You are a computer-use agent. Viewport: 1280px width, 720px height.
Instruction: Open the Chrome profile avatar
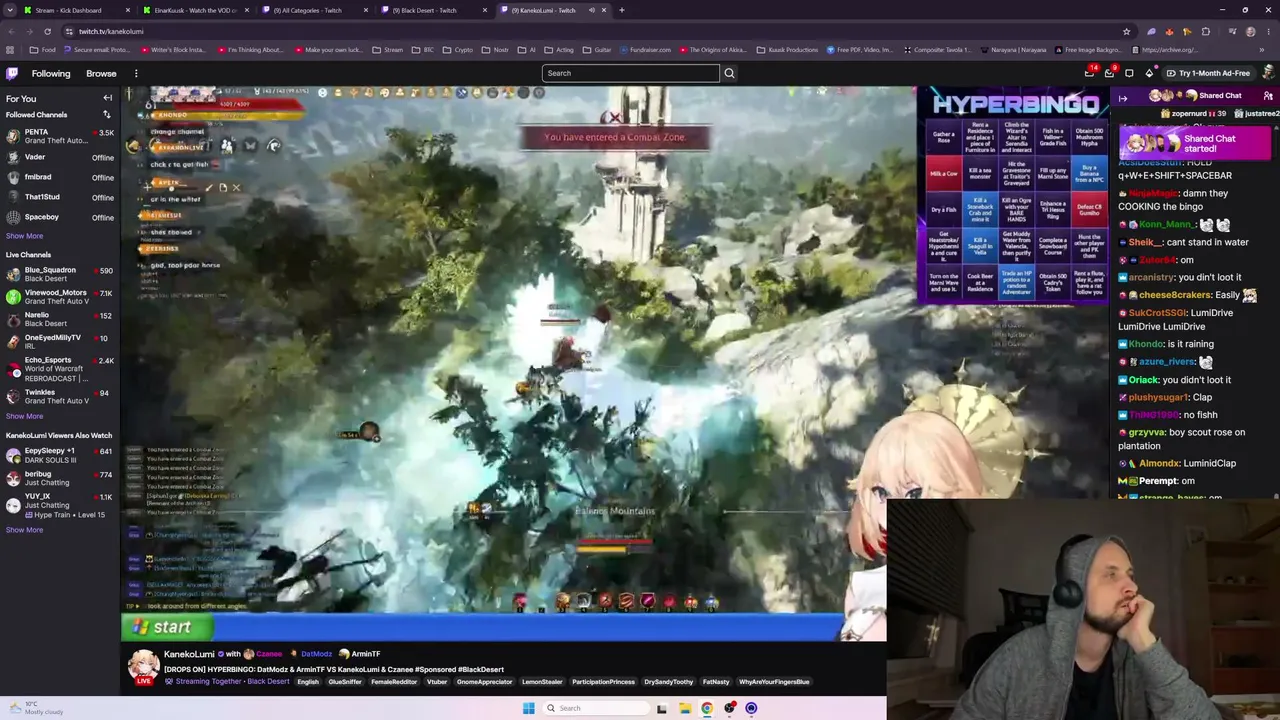(x=1250, y=31)
